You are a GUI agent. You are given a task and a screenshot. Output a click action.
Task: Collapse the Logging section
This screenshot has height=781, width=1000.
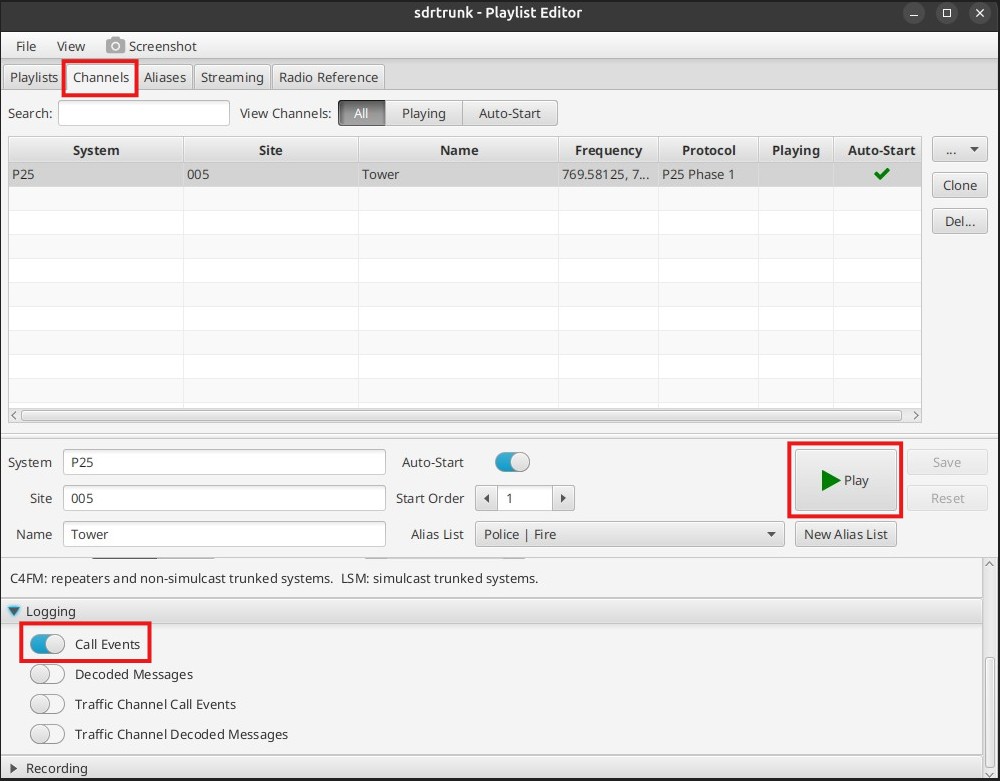pyautogui.click(x=13, y=611)
